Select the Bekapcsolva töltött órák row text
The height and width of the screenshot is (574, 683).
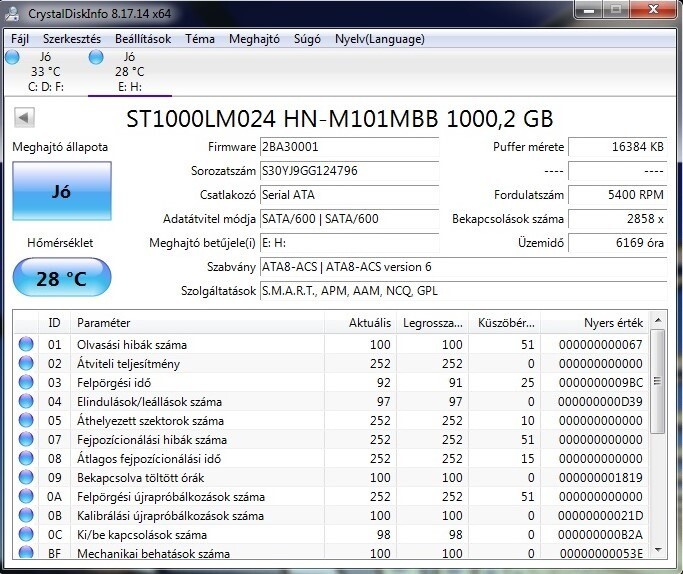[141, 478]
